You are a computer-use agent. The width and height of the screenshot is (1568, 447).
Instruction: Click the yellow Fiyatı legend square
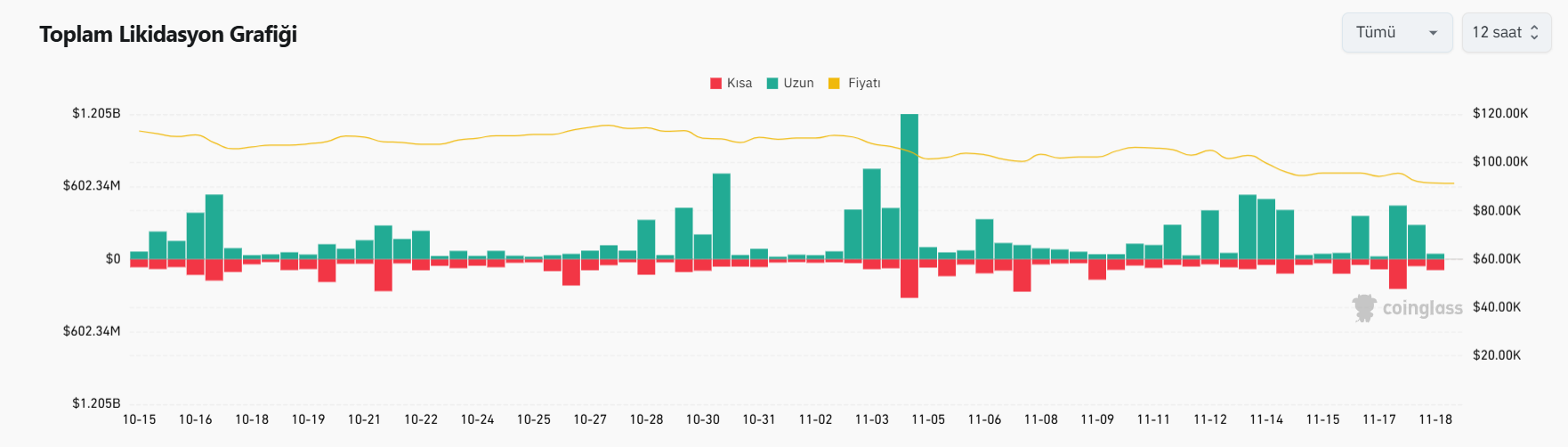[x=834, y=84]
